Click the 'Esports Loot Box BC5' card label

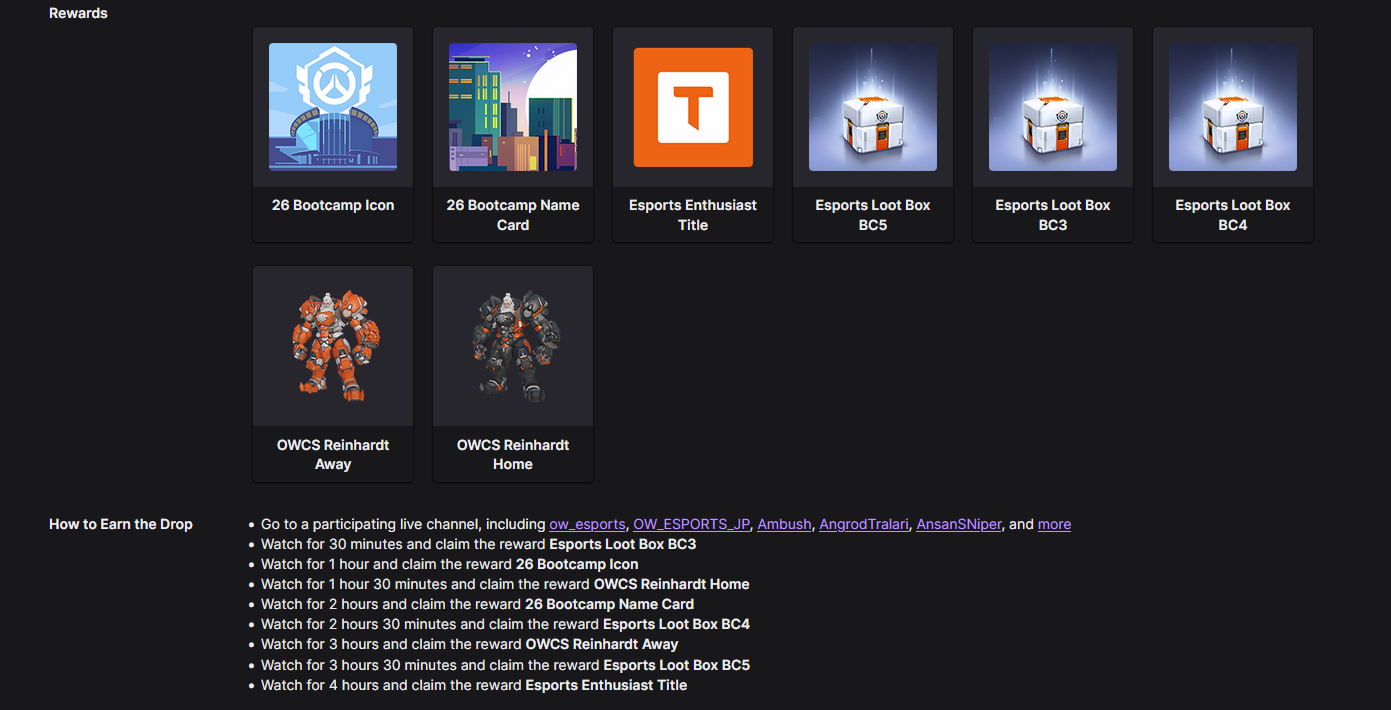tap(873, 215)
